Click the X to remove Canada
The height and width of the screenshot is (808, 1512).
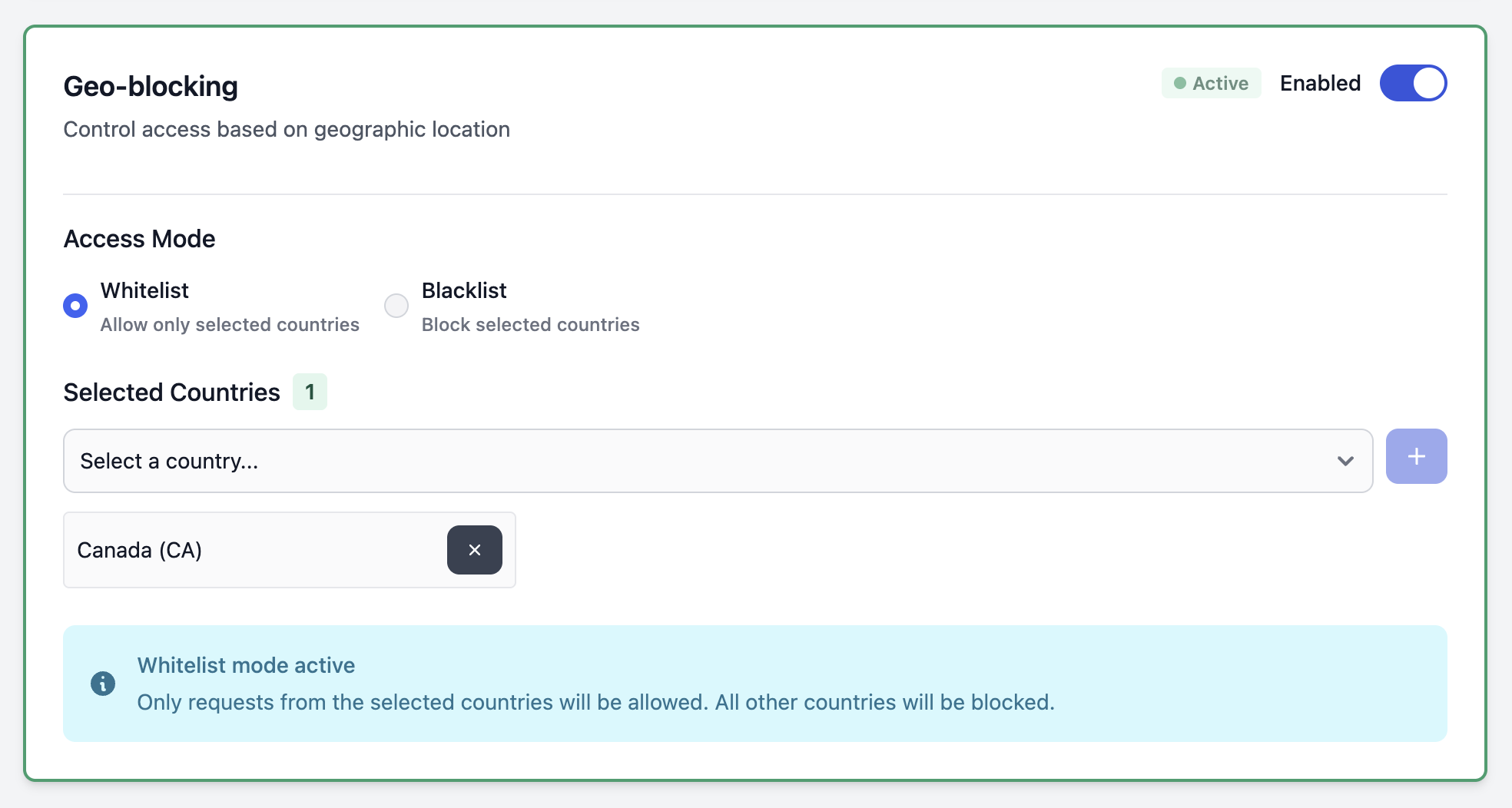tap(474, 549)
